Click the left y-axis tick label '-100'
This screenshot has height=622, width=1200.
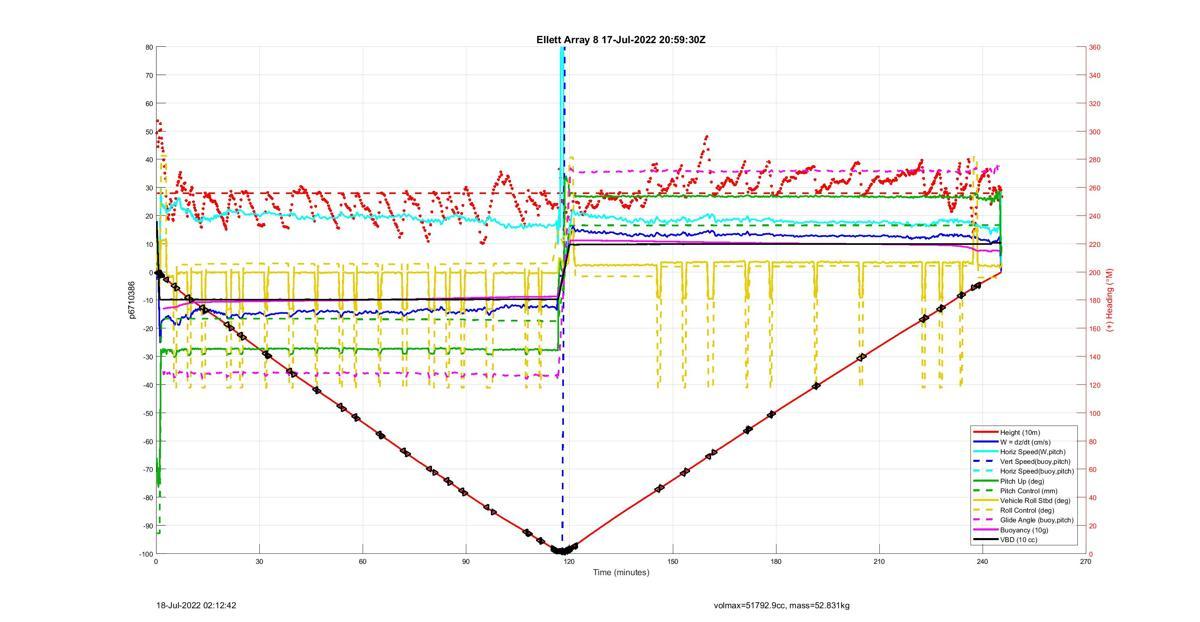tap(145, 554)
